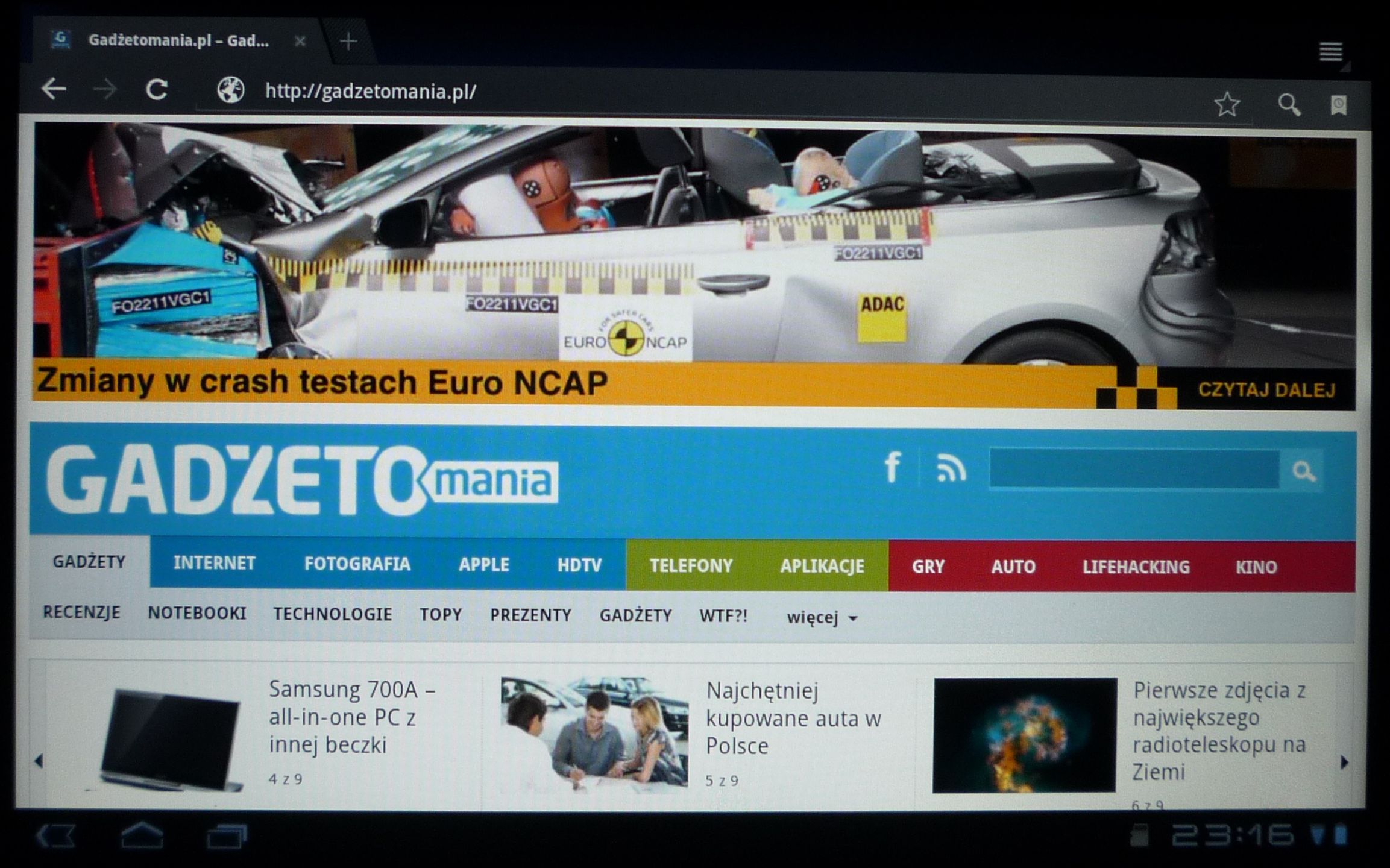Image resolution: width=1390 pixels, height=868 pixels.
Task: Expand the więcej dropdown menu
Action: coord(822,617)
